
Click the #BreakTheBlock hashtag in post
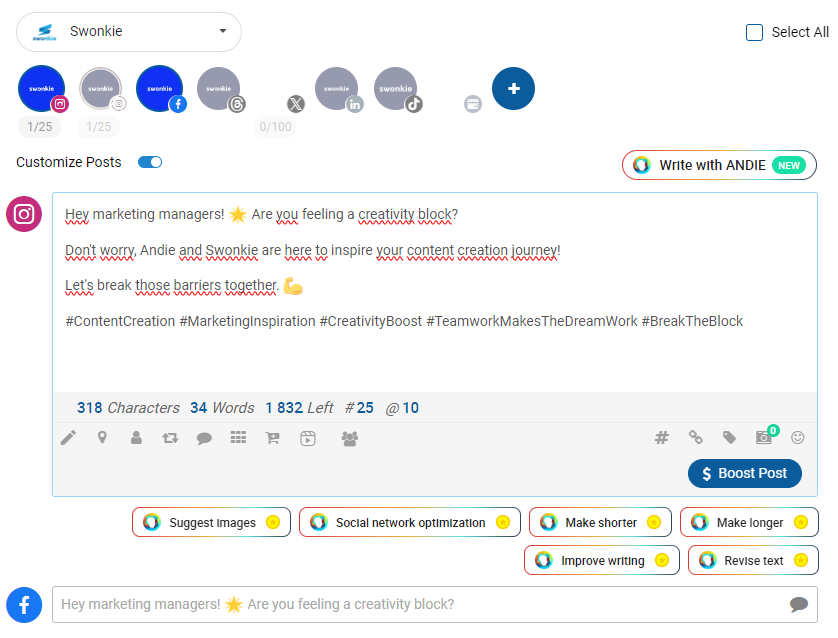pyautogui.click(x=692, y=321)
